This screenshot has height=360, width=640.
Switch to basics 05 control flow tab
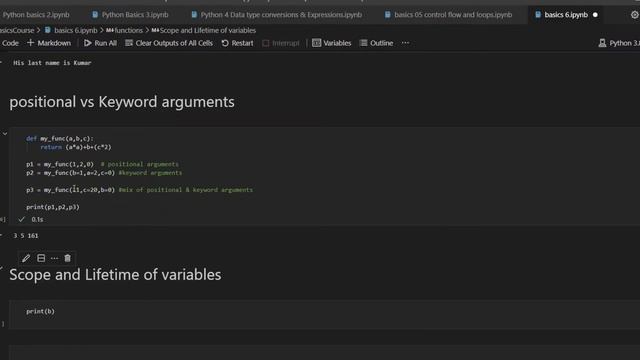pos(449,15)
